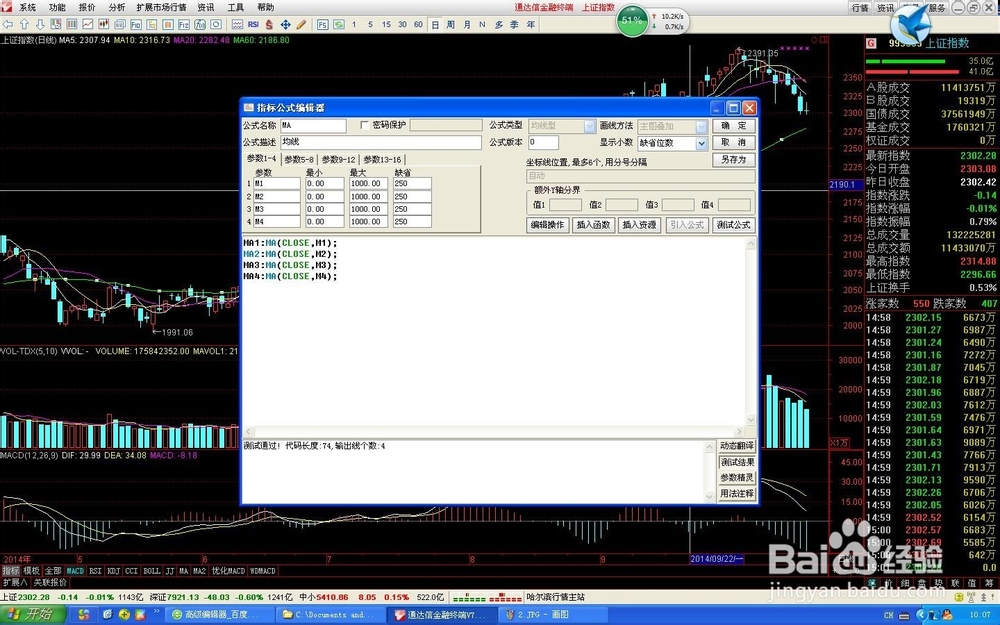The width and height of the screenshot is (1000, 625).
Task: Click the 测试公式 button
Action: [733, 224]
